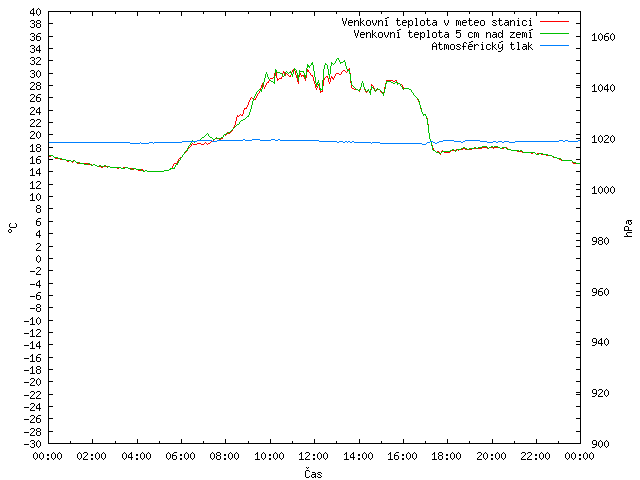Click the 'Čas' x-axis title
The image size is (640, 480).
click(x=313, y=473)
